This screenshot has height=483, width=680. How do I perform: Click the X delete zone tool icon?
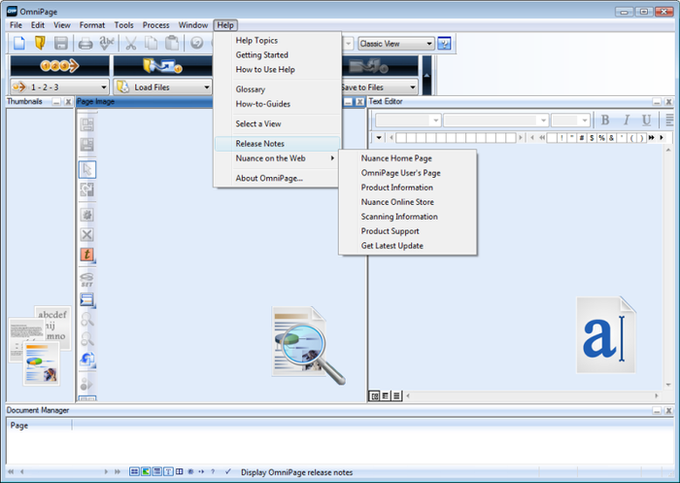point(87,235)
